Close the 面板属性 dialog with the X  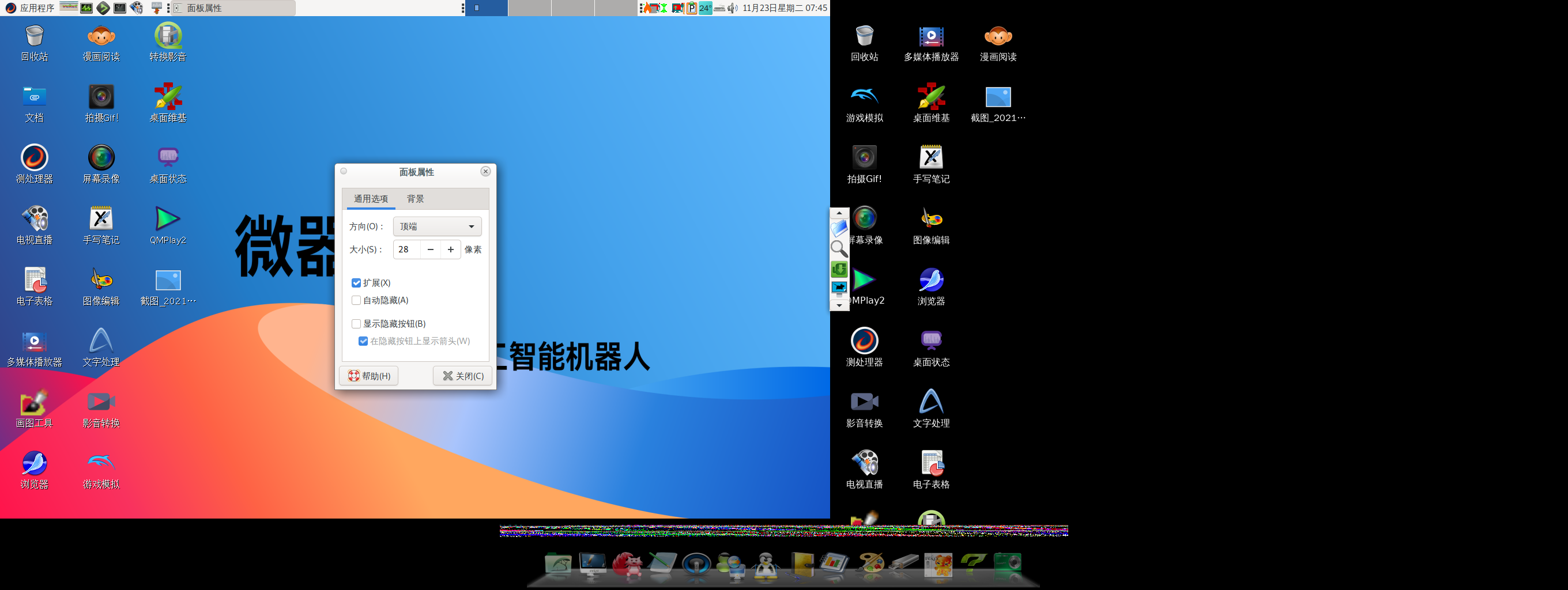pyautogui.click(x=485, y=172)
